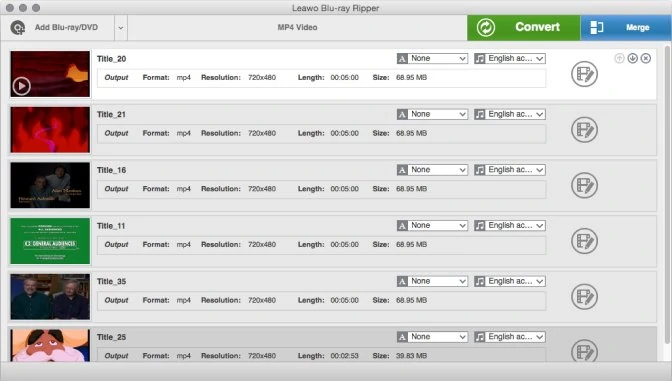Expand audio track dropdown for Title_21
672x381 pixels.
[510, 114]
